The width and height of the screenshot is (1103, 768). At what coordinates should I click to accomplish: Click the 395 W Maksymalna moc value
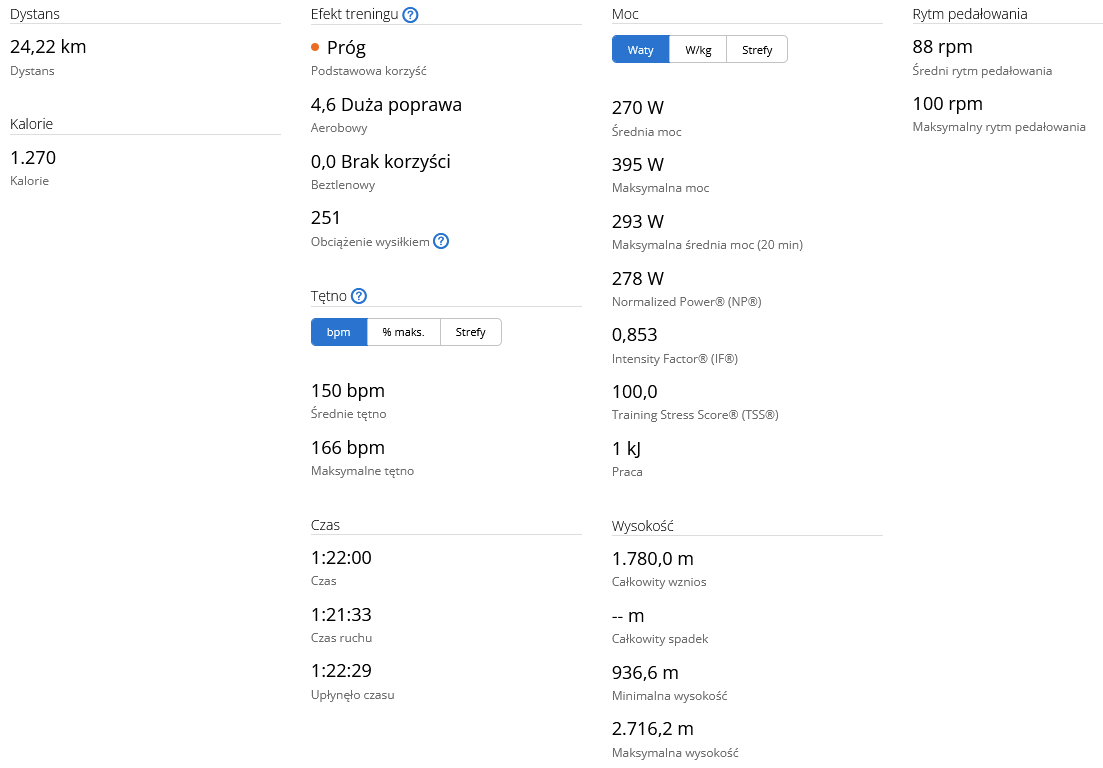tap(638, 165)
